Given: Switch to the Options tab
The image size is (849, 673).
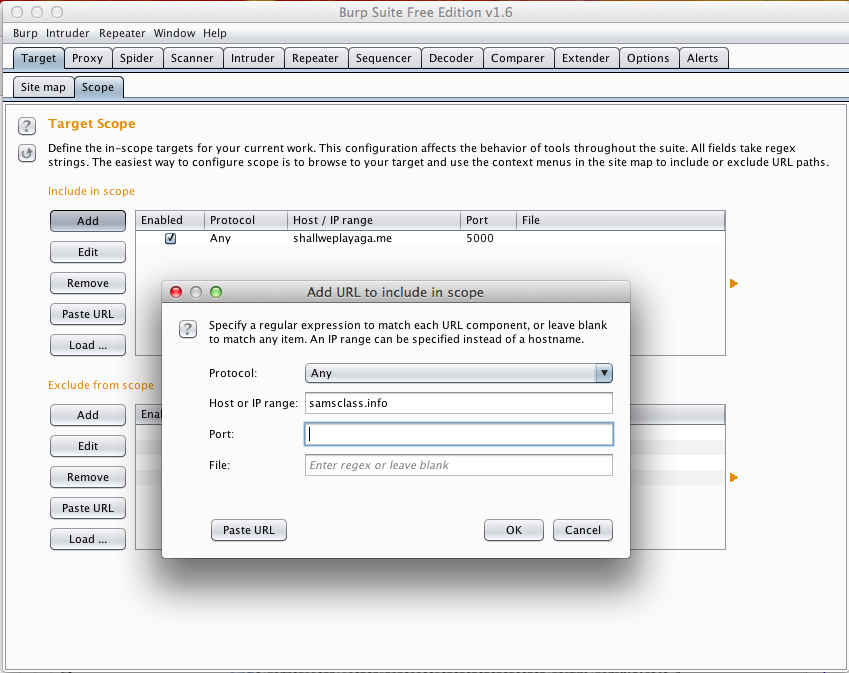Looking at the screenshot, I should click(648, 58).
